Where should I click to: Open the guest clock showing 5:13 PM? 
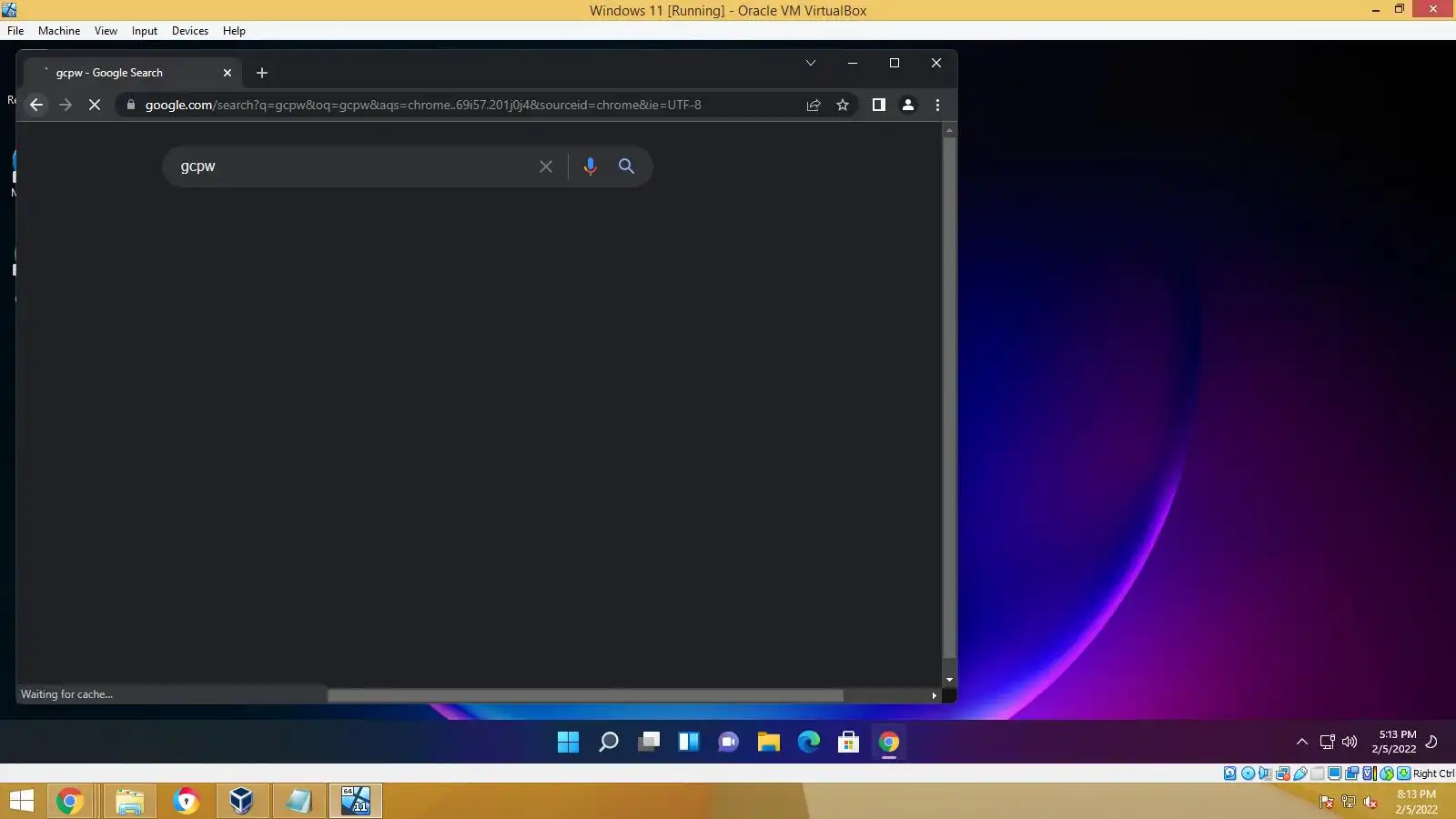pyautogui.click(x=1394, y=742)
